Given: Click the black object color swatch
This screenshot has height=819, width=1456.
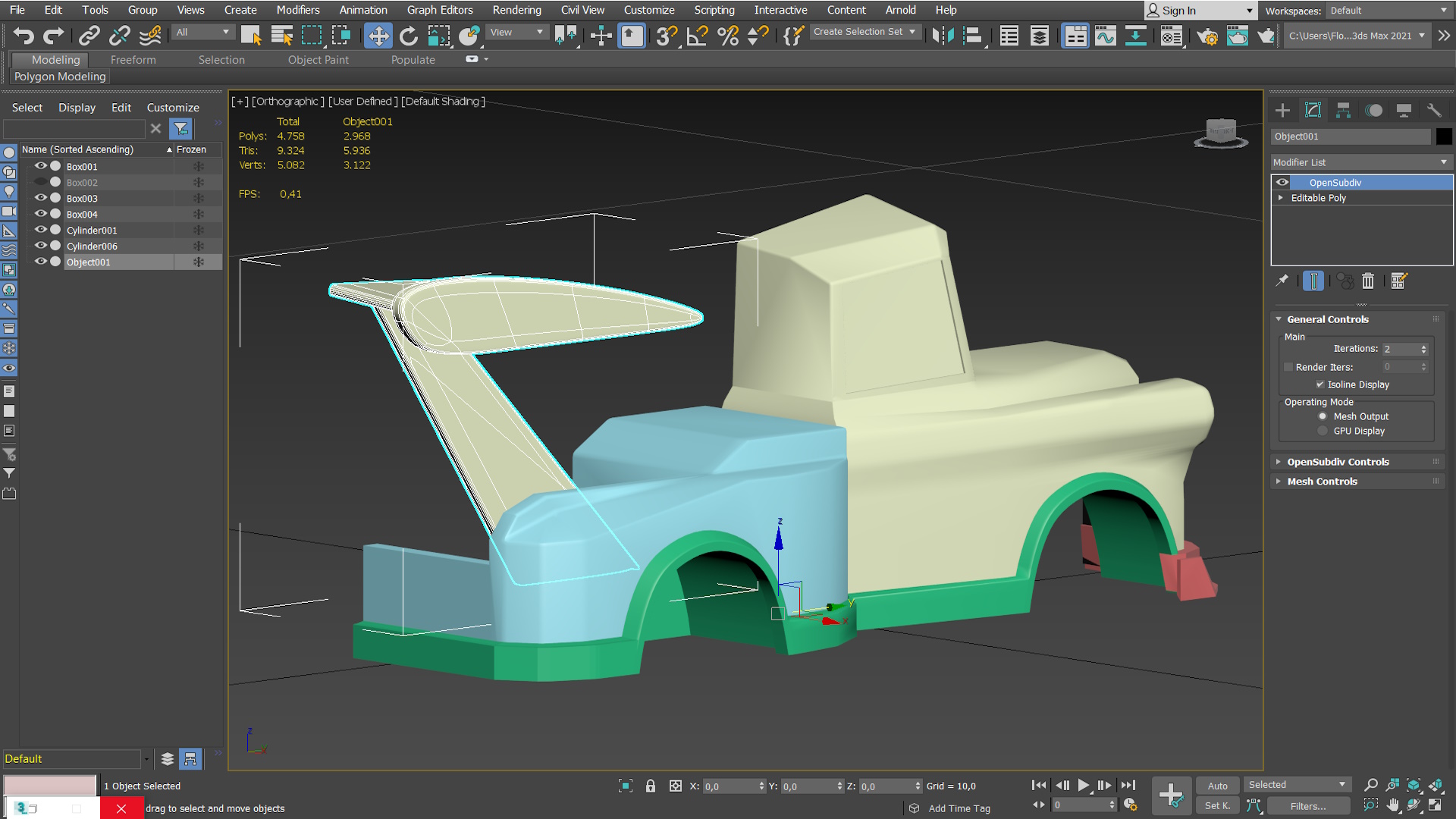Looking at the screenshot, I should pyautogui.click(x=1444, y=136).
